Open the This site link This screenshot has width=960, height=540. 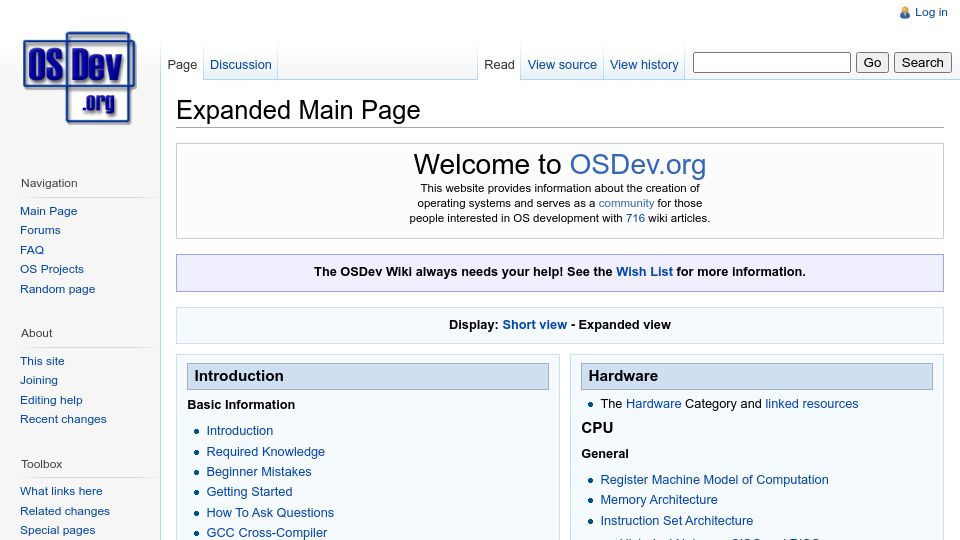point(42,361)
